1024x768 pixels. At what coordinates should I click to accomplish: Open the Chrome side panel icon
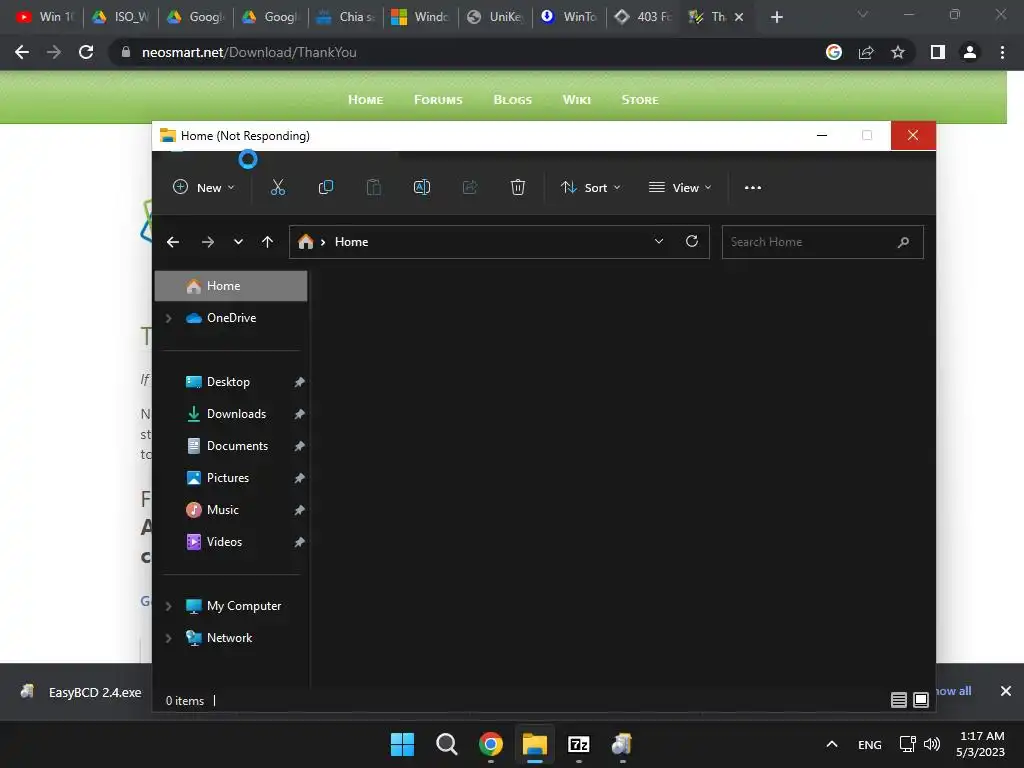click(x=938, y=52)
